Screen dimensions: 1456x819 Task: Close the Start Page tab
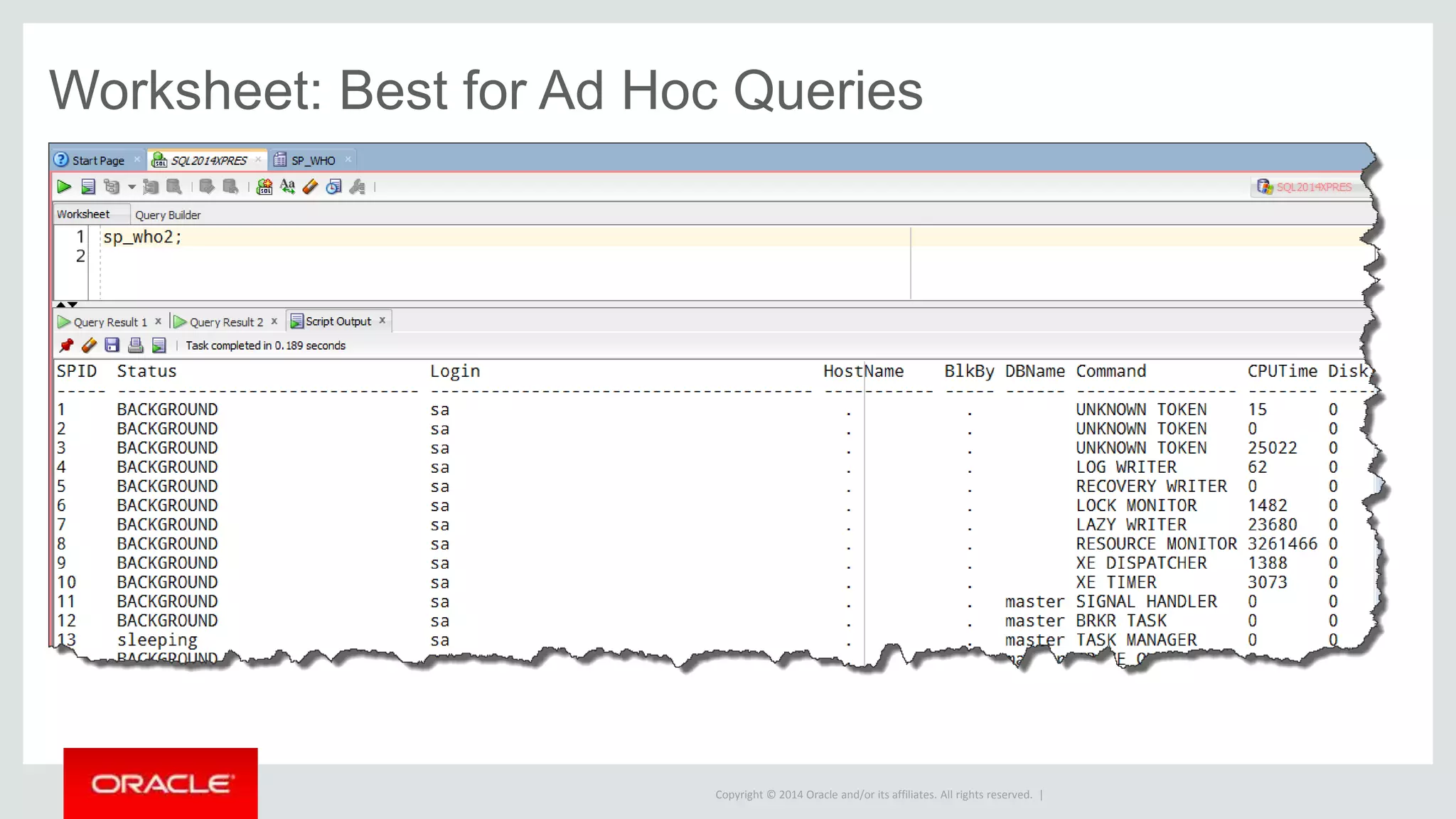tap(136, 160)
